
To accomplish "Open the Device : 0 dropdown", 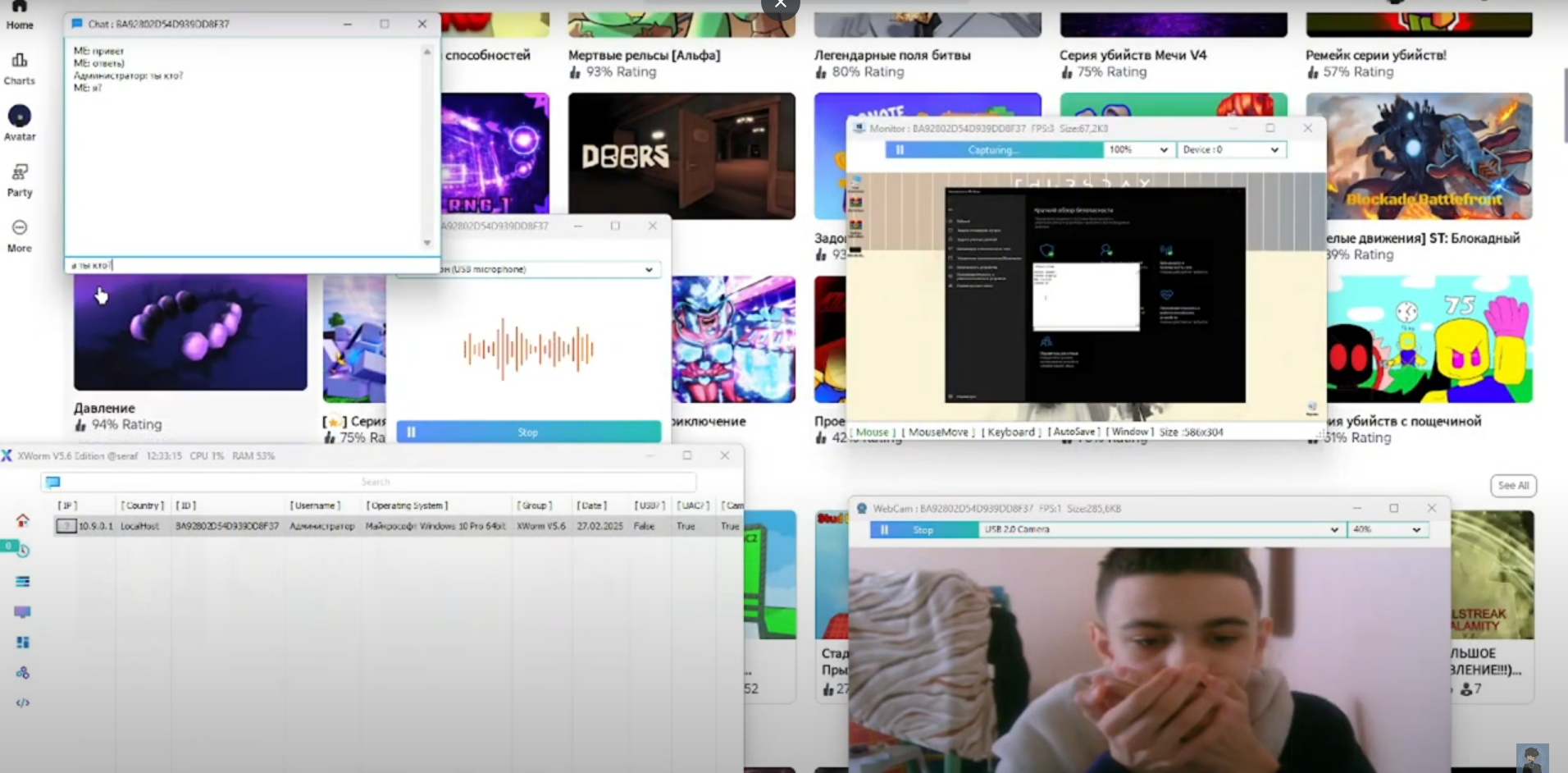I will click(x=1232, y=150).
